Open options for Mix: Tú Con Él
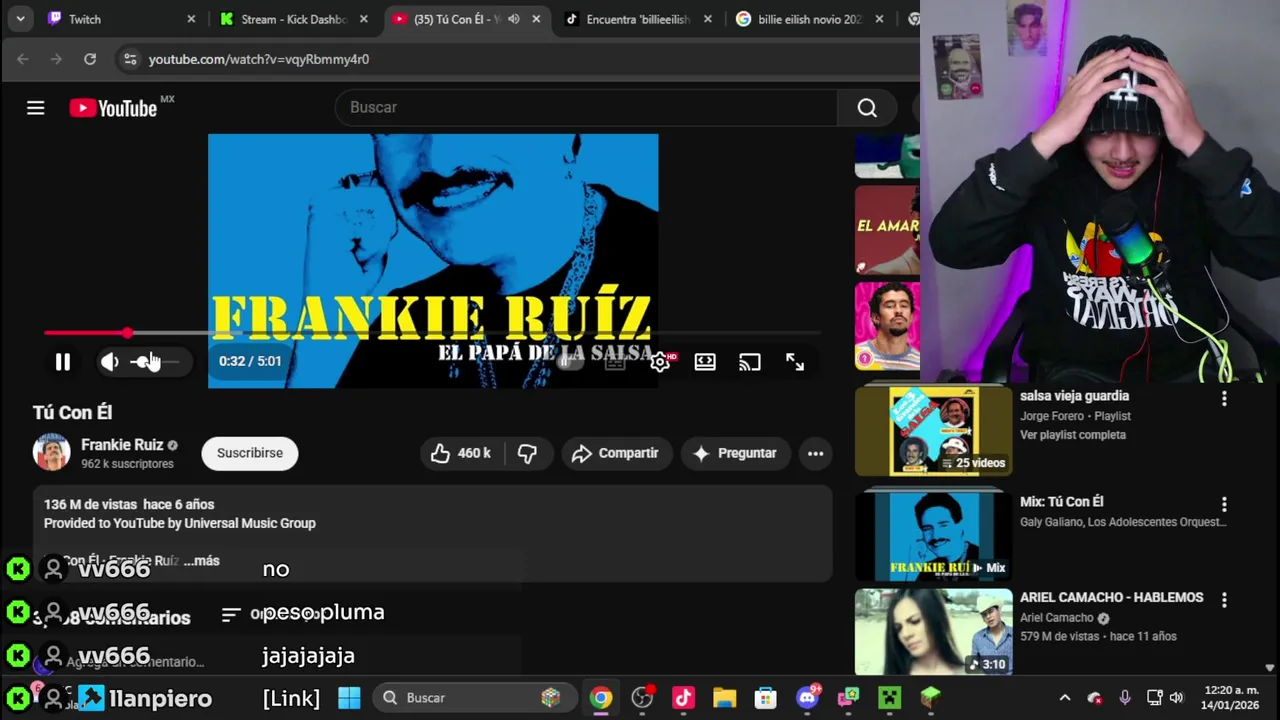Image resolution: width=1280 pixels, height=720 pixels. point(1224,504)
